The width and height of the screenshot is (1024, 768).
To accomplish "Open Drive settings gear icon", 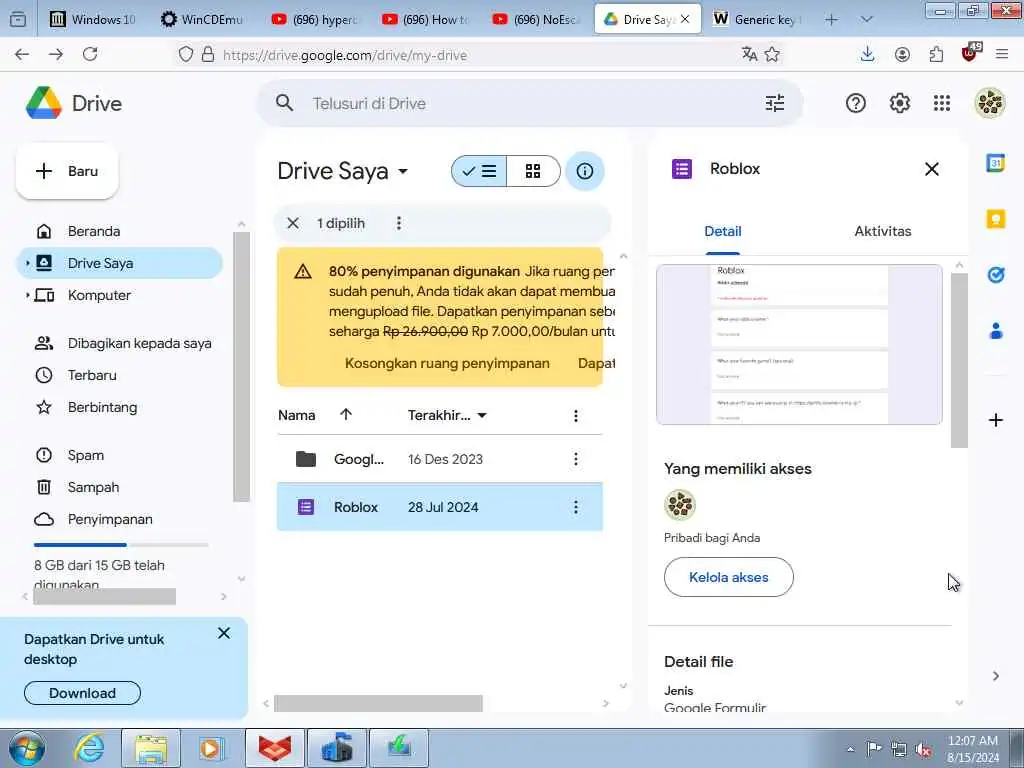I will coord(899,103).
